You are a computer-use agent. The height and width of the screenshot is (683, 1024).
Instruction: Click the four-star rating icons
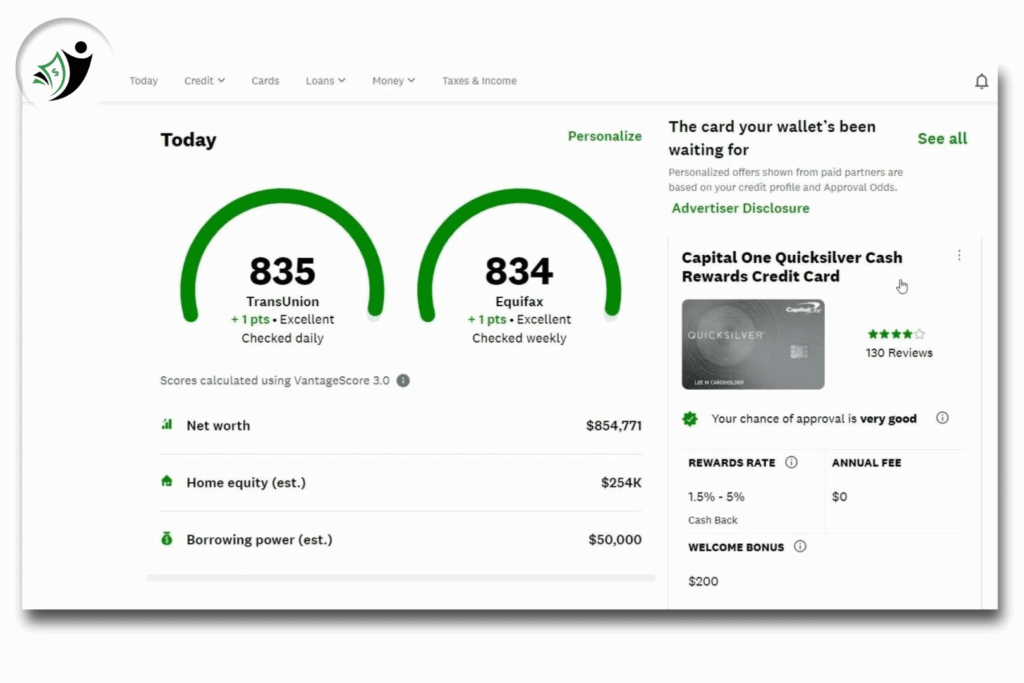896,334
